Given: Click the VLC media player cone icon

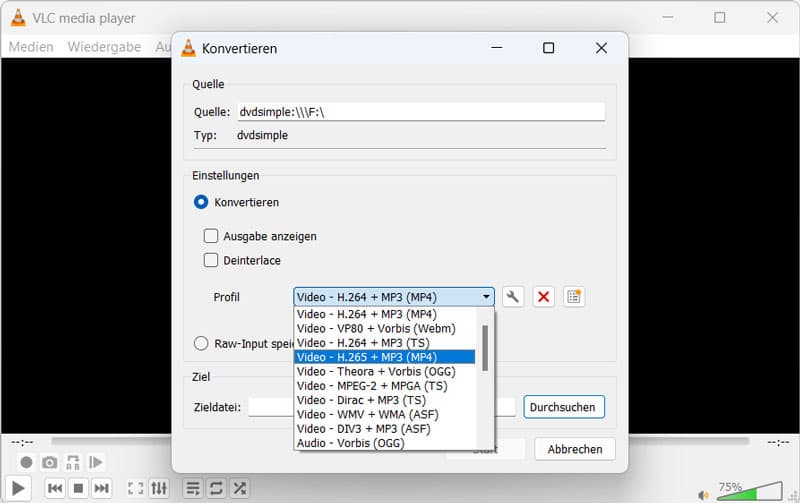Looking at the screenshot, I should click(x=18, y=17).
